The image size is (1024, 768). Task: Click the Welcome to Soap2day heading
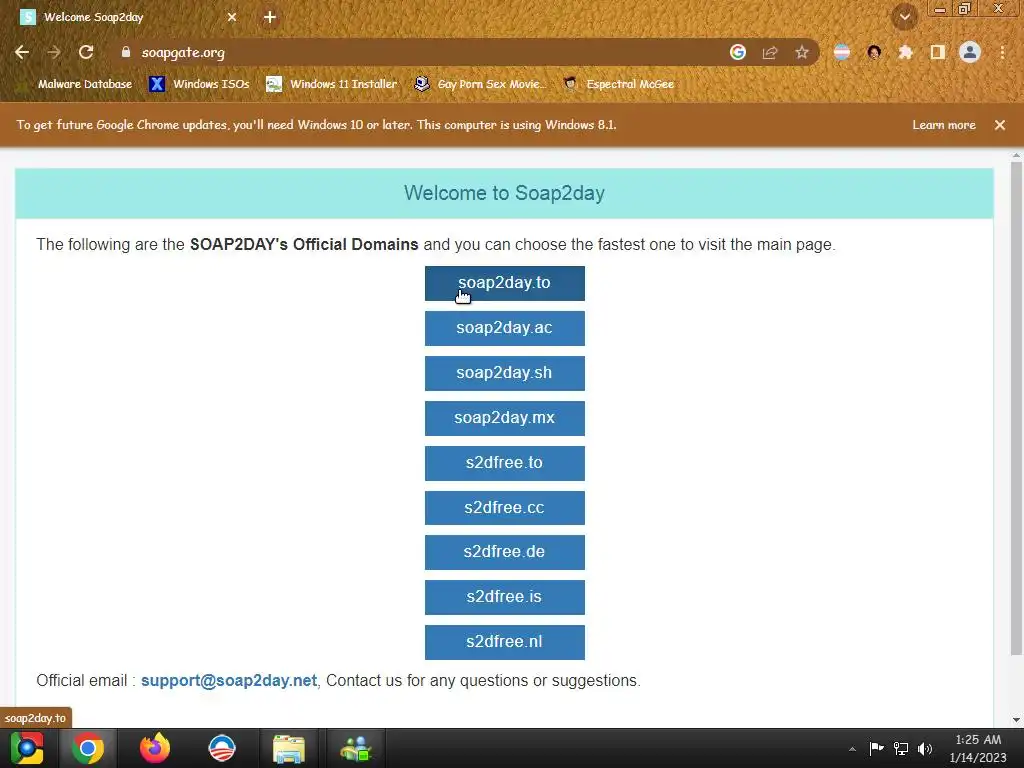[x=504, y=193]
